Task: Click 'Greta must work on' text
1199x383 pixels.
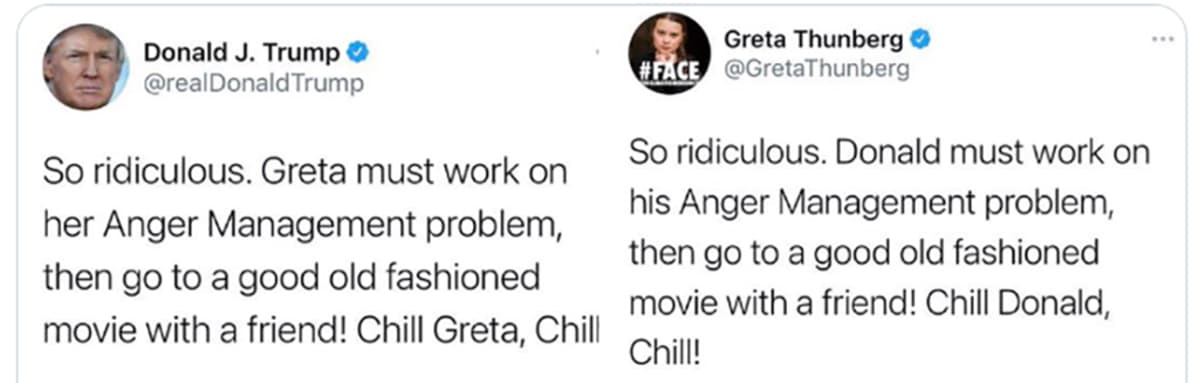Action: 415,172
